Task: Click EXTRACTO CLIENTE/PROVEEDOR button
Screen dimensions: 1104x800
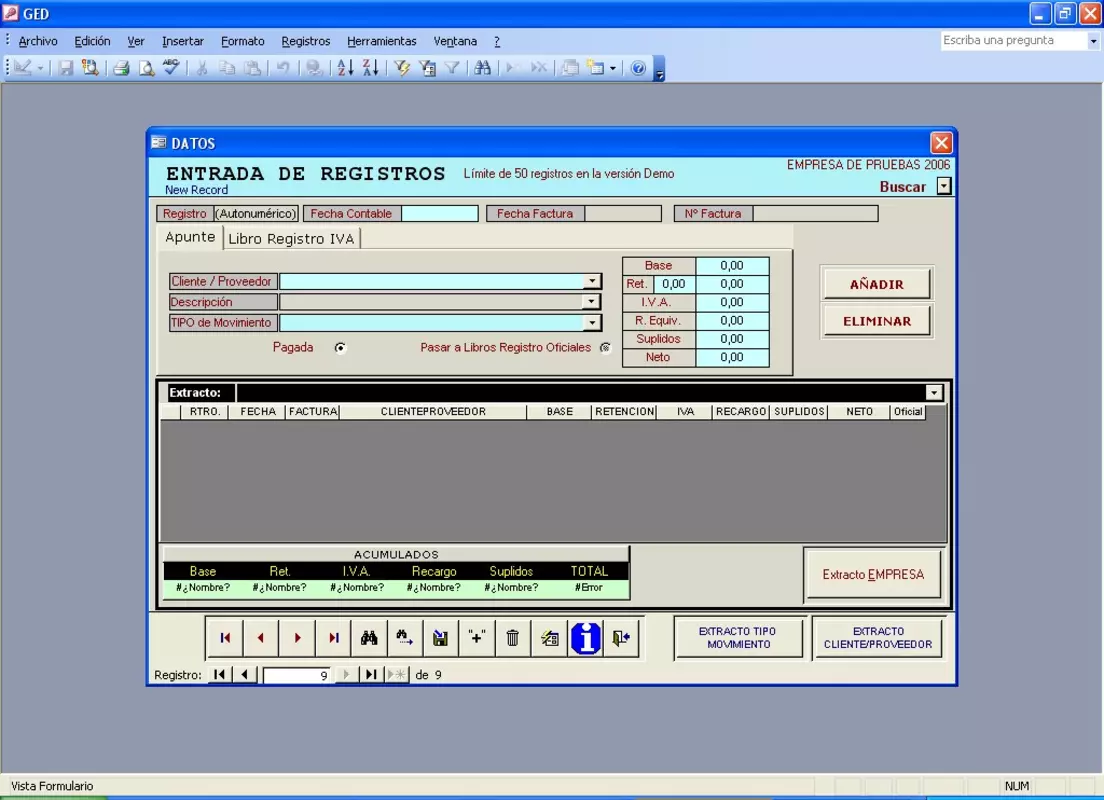Action: pyautogui.click(x=877, y=638)
